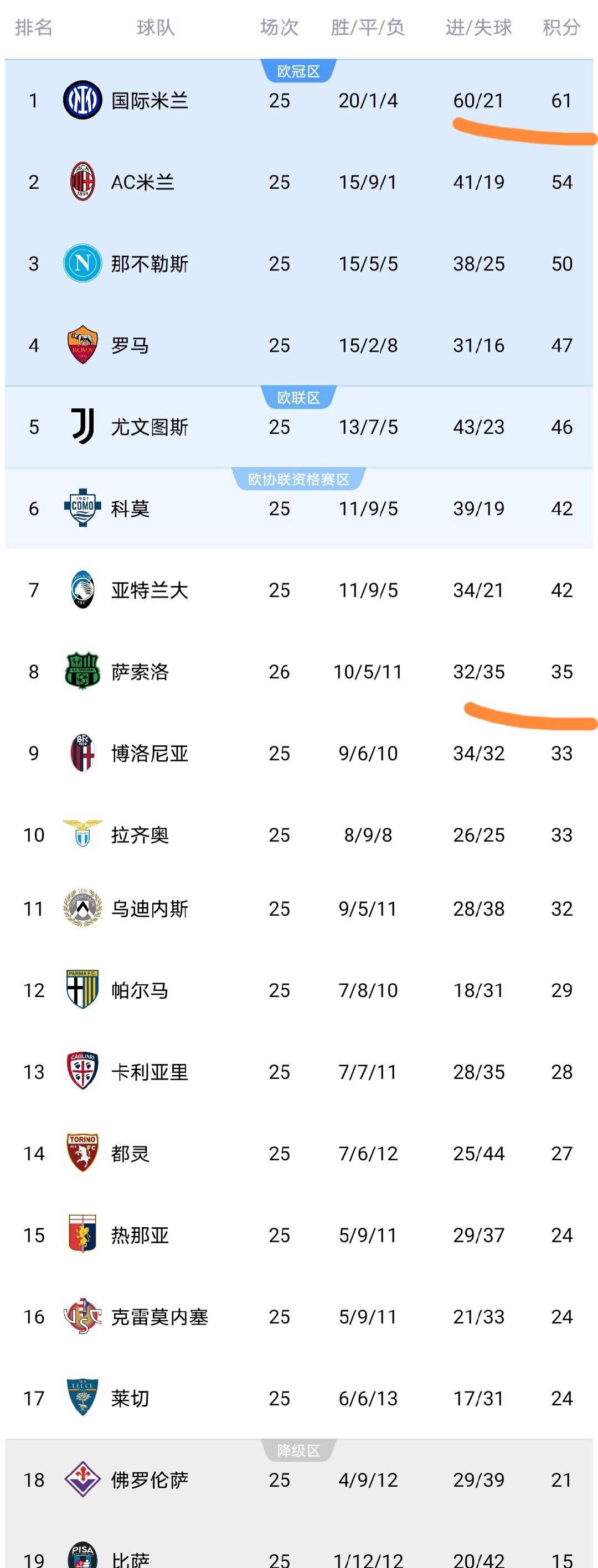Open the Roma club crest
Viewport: 598px width, 1568px height.
[x=82, y=345]
